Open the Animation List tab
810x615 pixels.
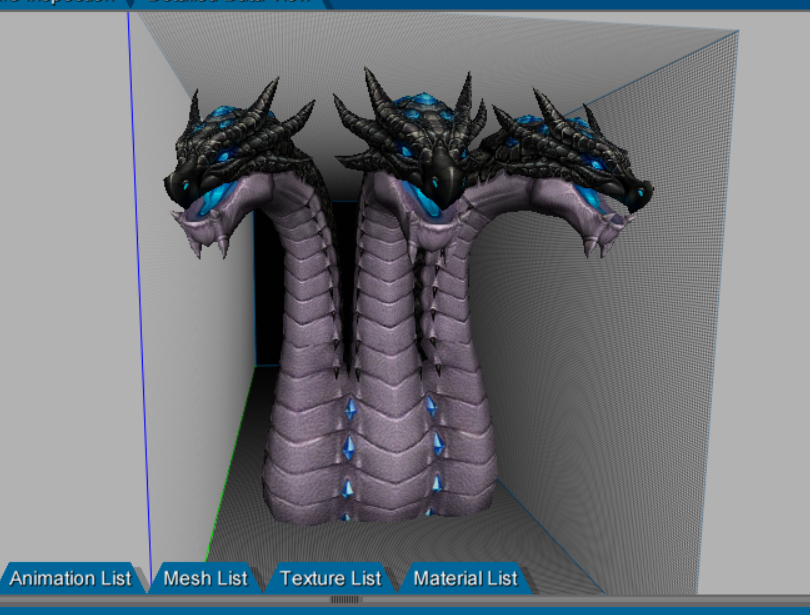pyautogui.click(x=70, y=578)
